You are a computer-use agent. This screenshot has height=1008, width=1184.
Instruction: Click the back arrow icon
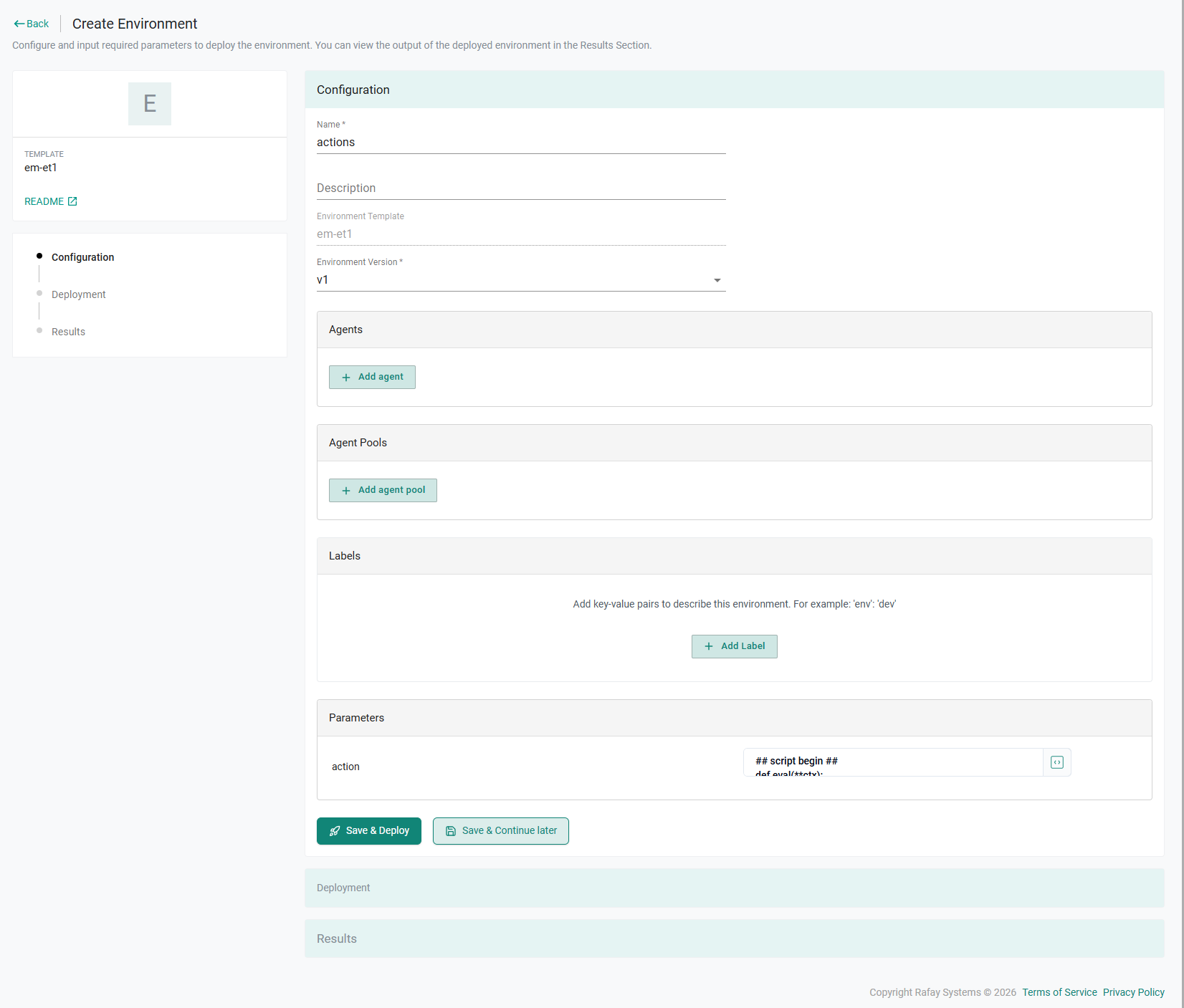pyautogui.click(x=19, y=24)
